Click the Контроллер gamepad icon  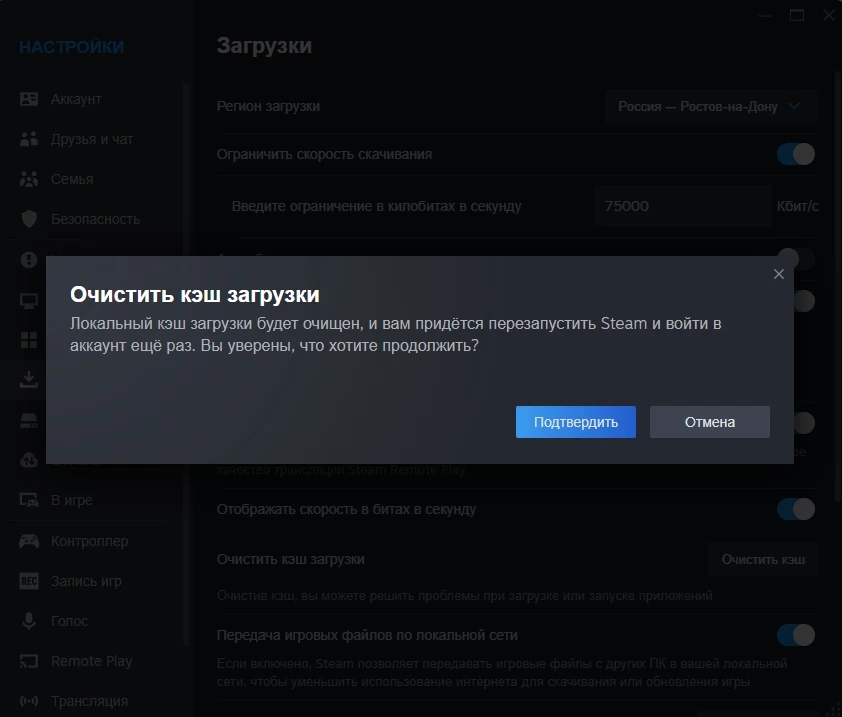pyautogui.click(x=29, y=541)
